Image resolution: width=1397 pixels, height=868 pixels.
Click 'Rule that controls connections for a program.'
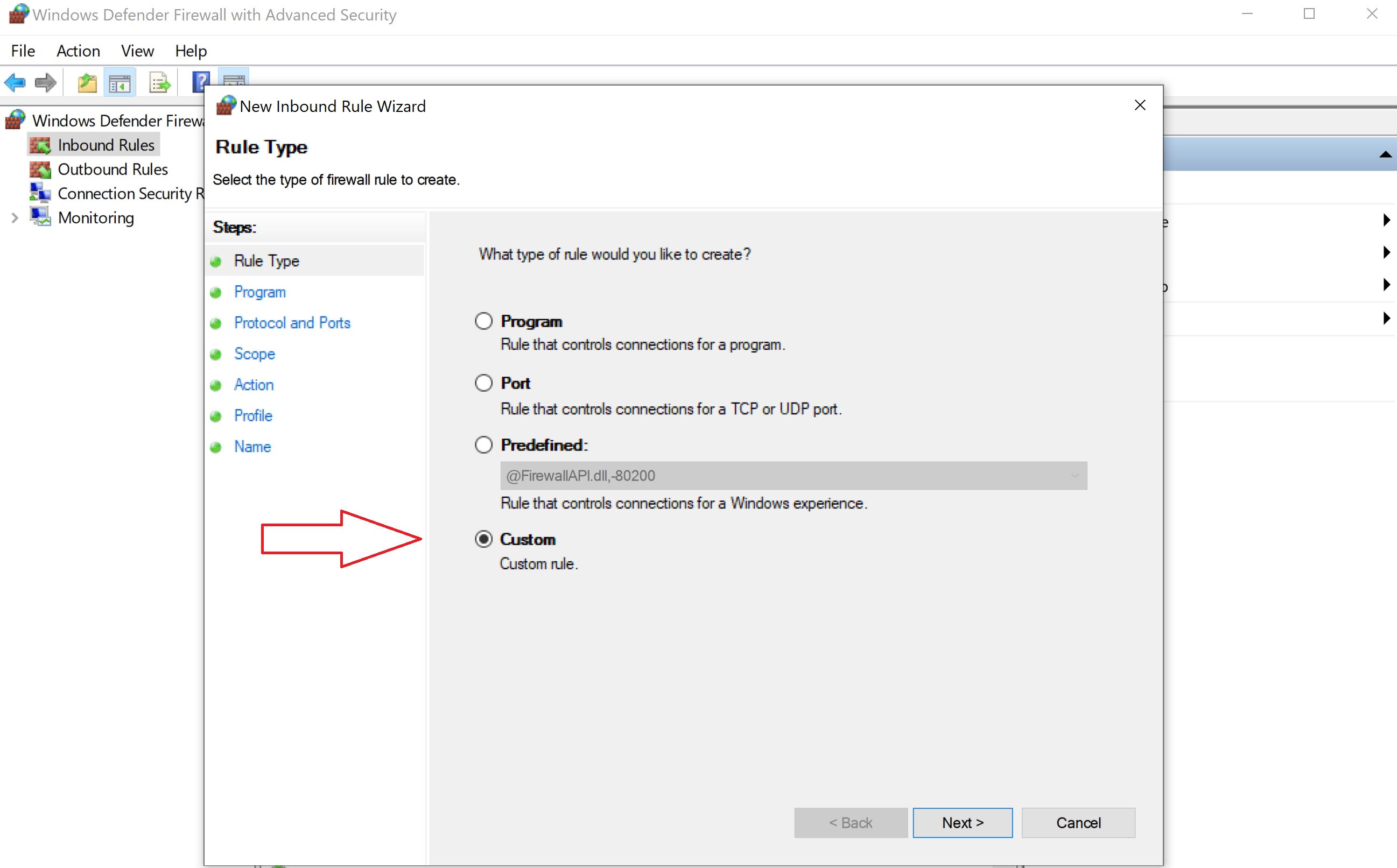[643, 344]
